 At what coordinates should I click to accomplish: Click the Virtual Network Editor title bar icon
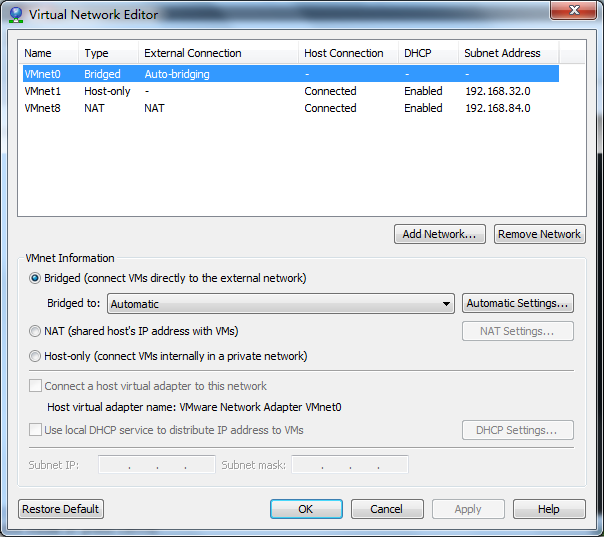point(16,15)
